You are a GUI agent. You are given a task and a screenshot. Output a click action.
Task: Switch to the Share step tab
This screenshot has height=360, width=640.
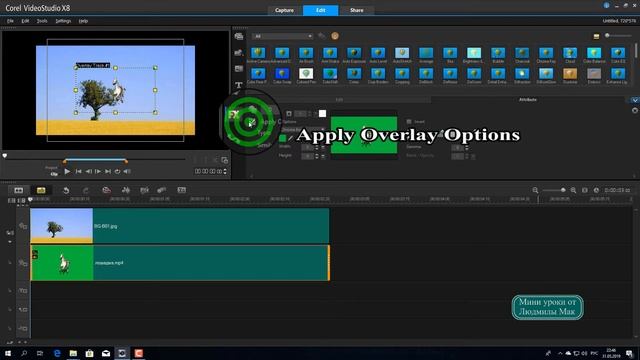[357, 10]
